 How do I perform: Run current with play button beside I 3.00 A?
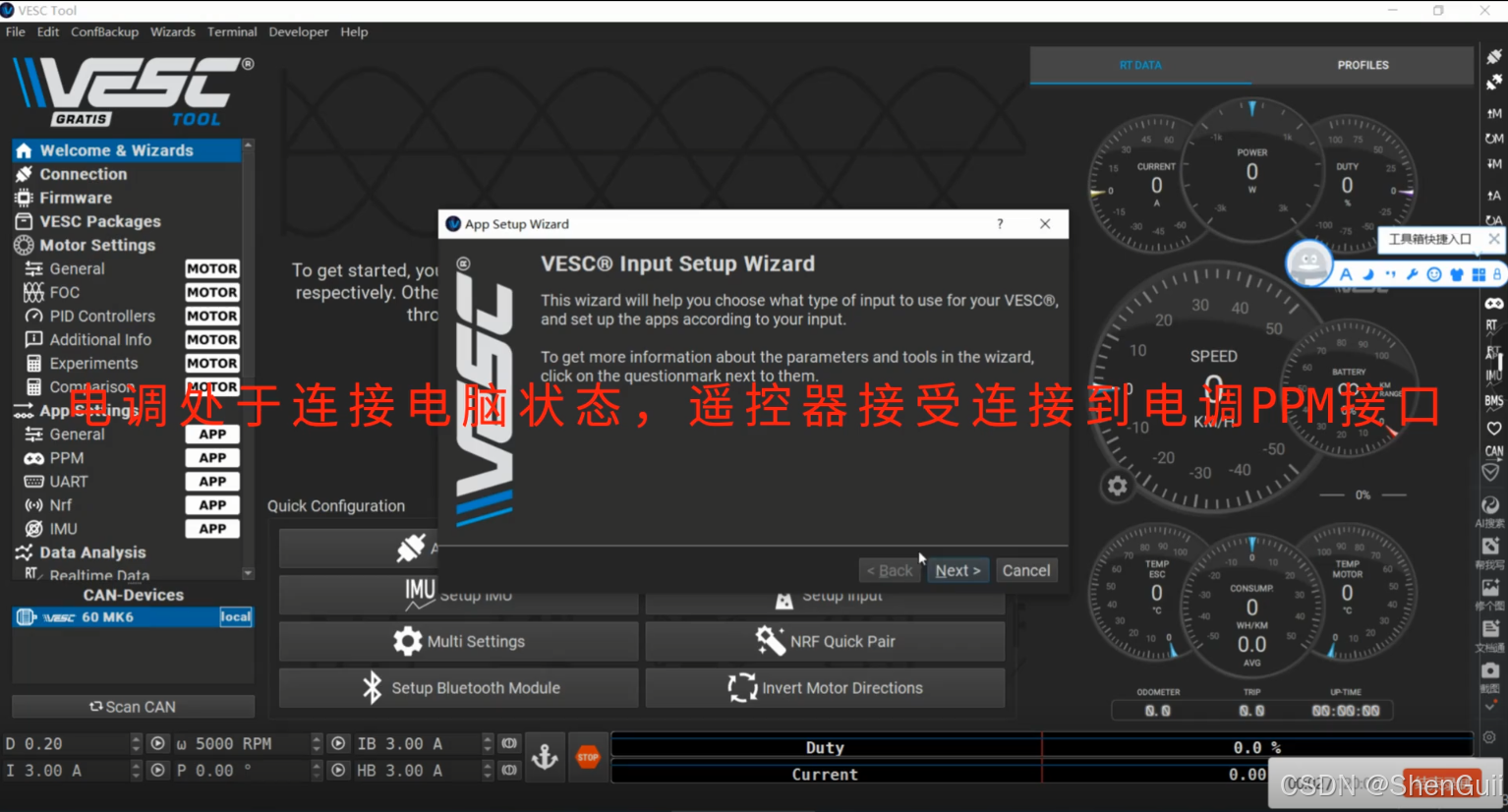(157, 770)
